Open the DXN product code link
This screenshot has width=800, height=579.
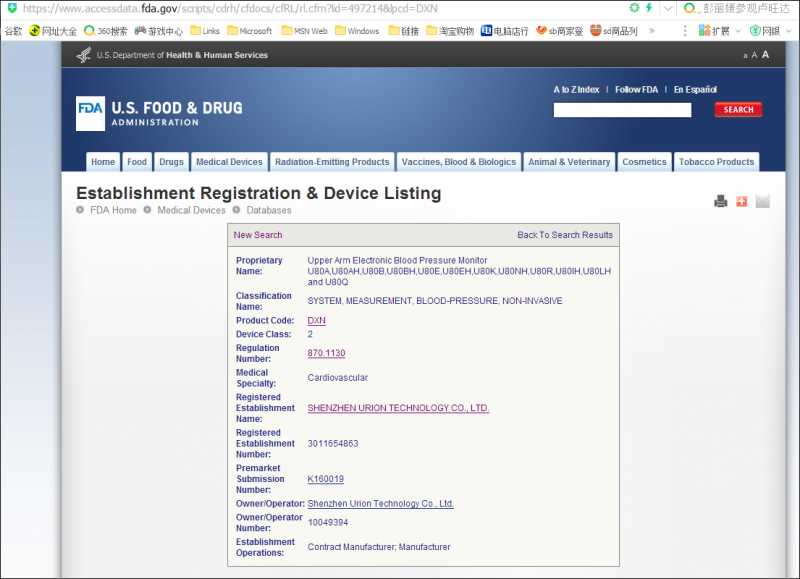316,321
